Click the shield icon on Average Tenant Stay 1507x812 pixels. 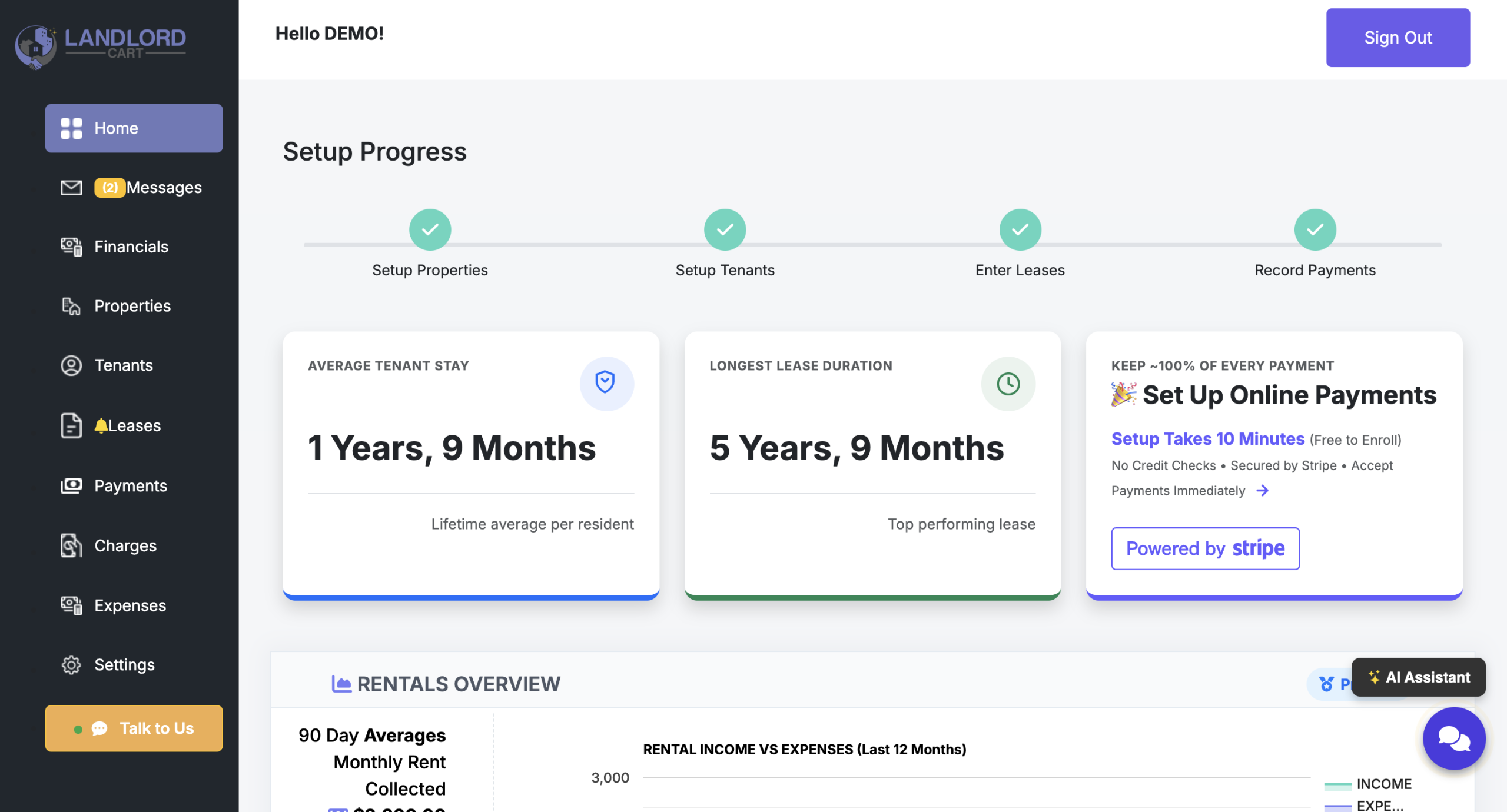(x=606, y=383)
